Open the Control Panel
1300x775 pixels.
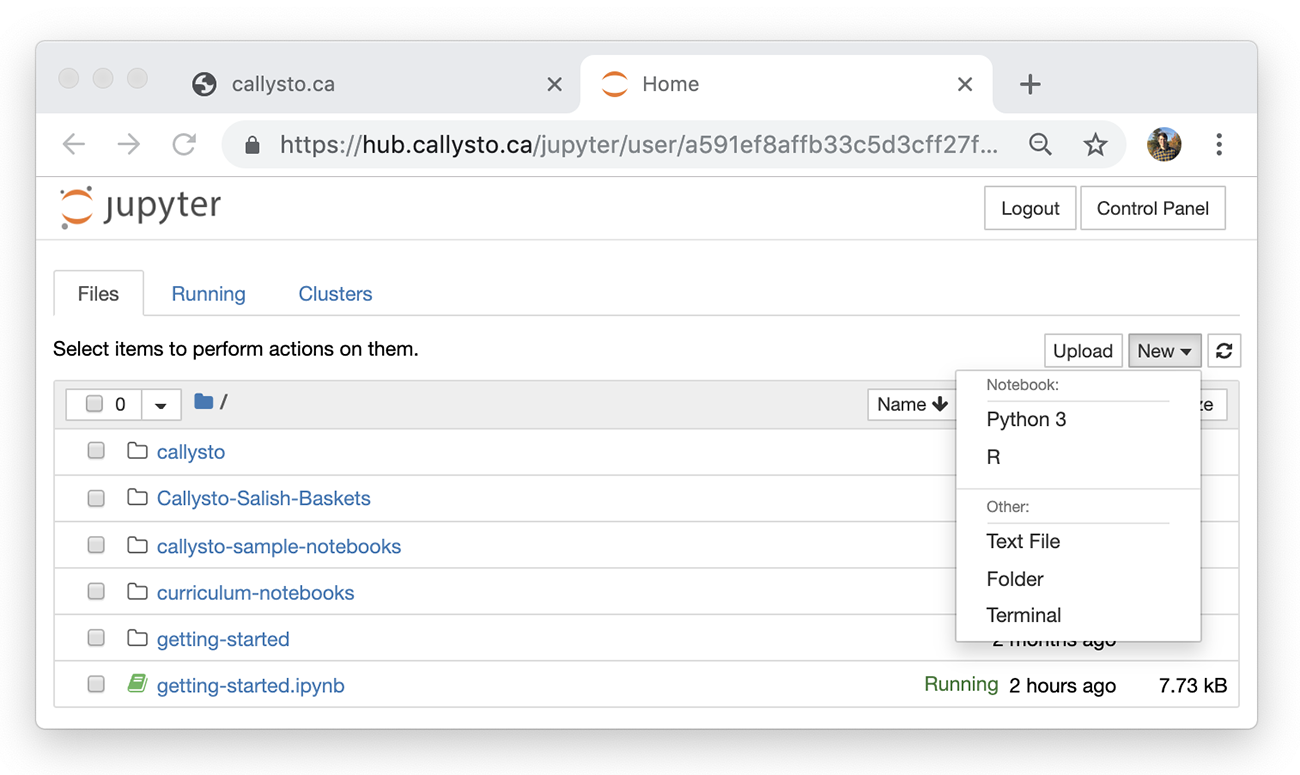pos(1153,208)
